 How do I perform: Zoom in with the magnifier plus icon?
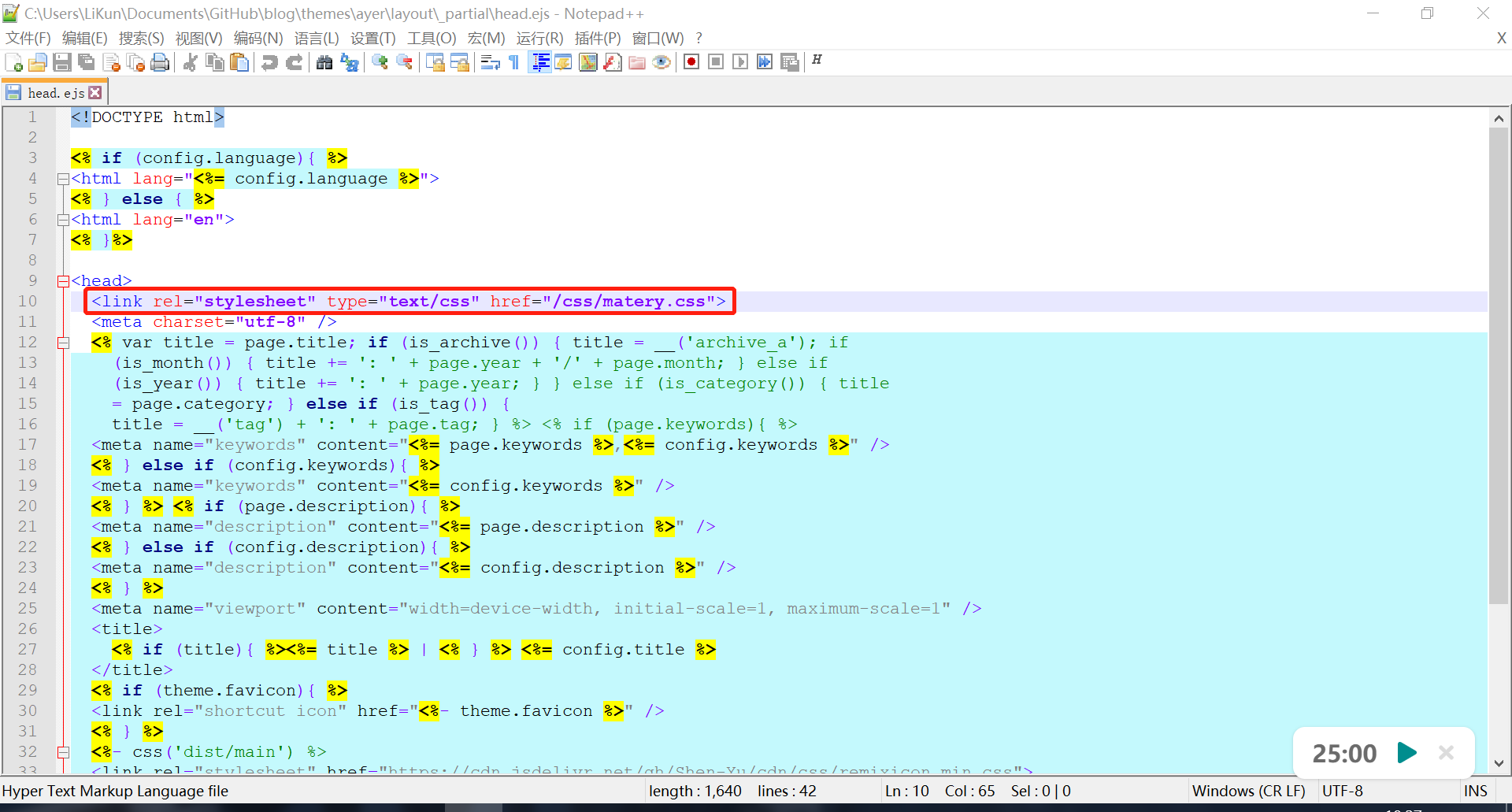click(x=380, y=62)
